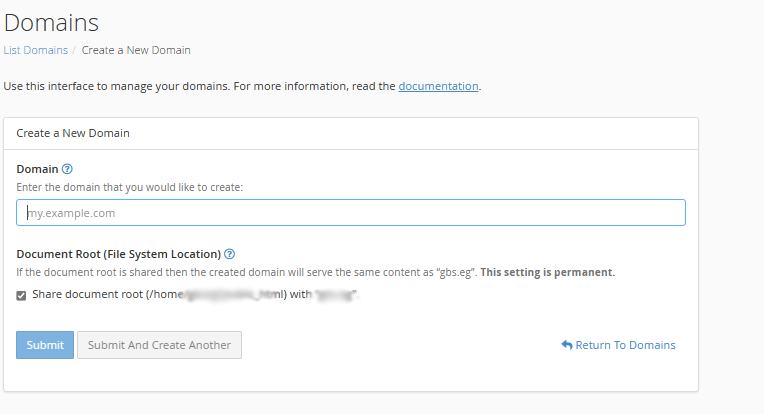Click the arrow icon beside Return To Domains
Viewport: 764px width, 414px height.
tap(567, 345)
